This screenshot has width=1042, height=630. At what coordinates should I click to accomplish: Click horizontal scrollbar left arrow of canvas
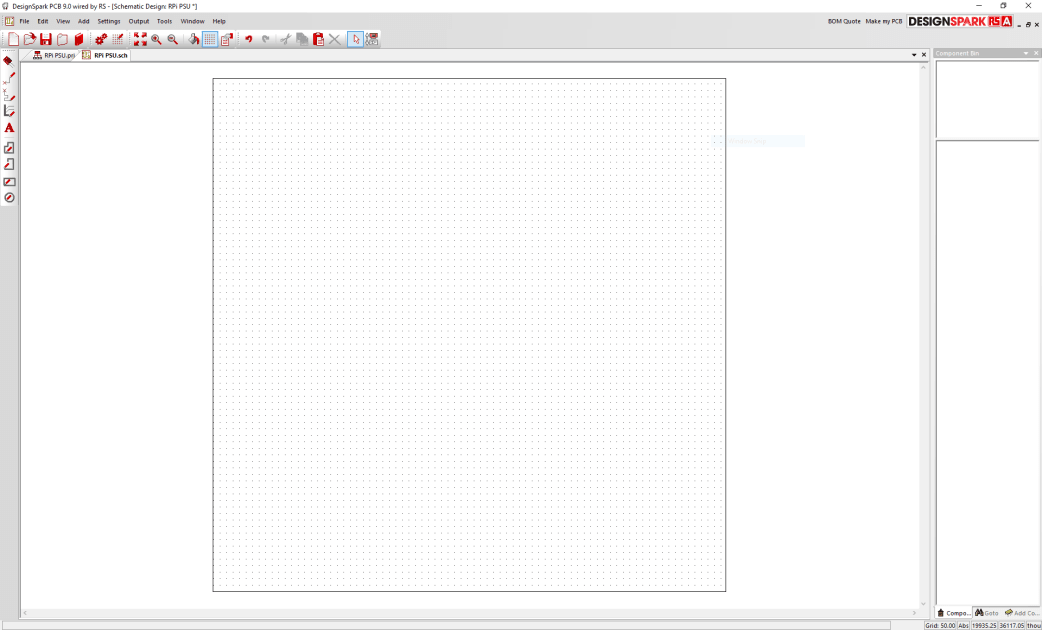25,613
